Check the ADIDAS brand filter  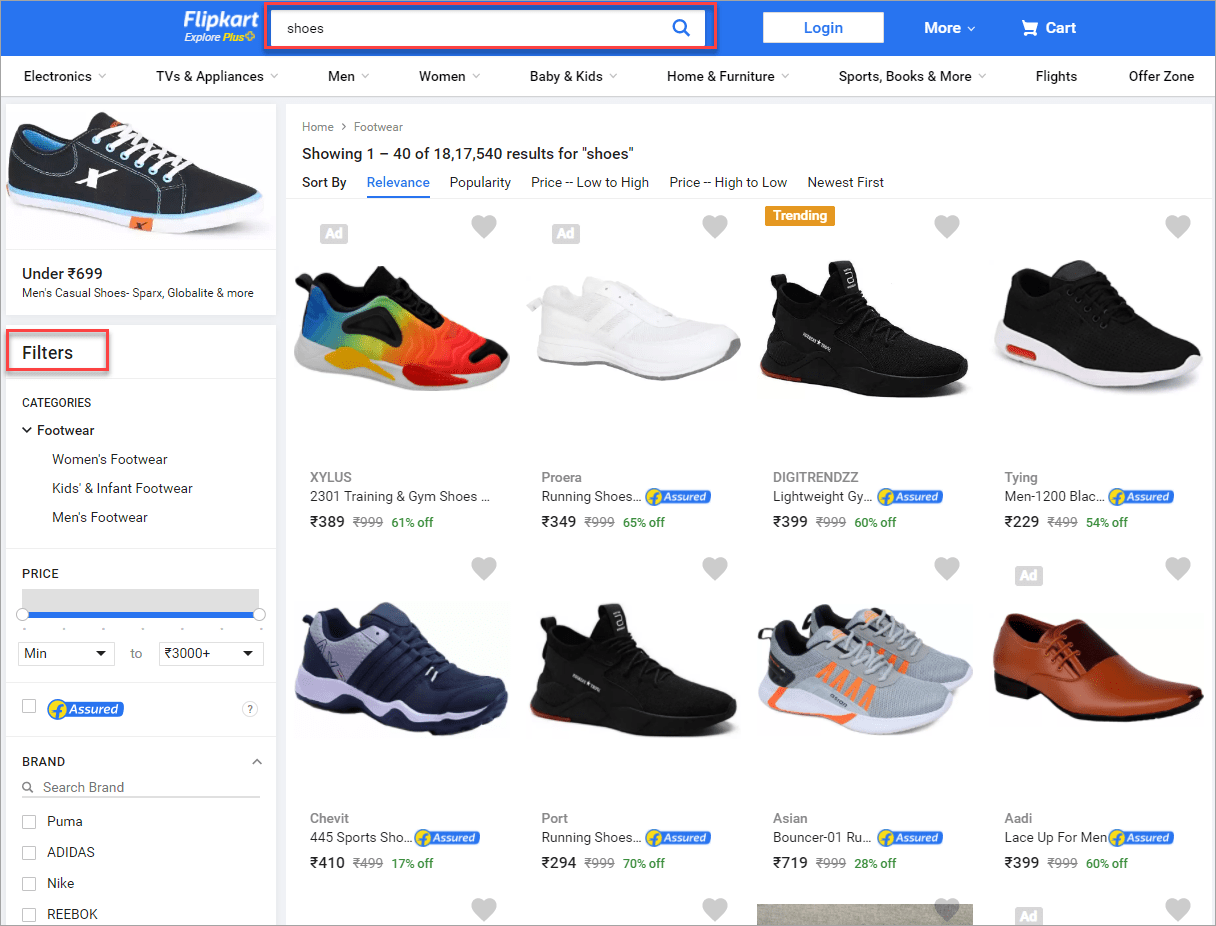tap(29, 853)
